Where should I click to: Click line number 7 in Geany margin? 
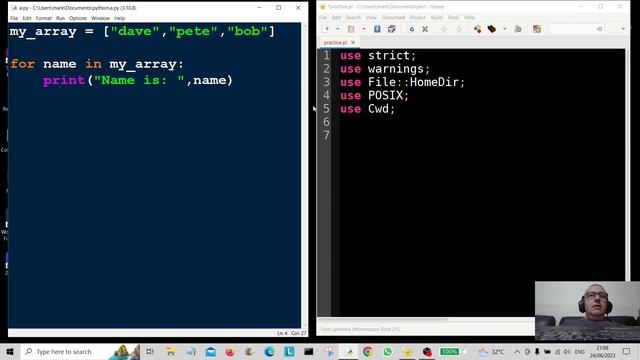pos(326,135)
